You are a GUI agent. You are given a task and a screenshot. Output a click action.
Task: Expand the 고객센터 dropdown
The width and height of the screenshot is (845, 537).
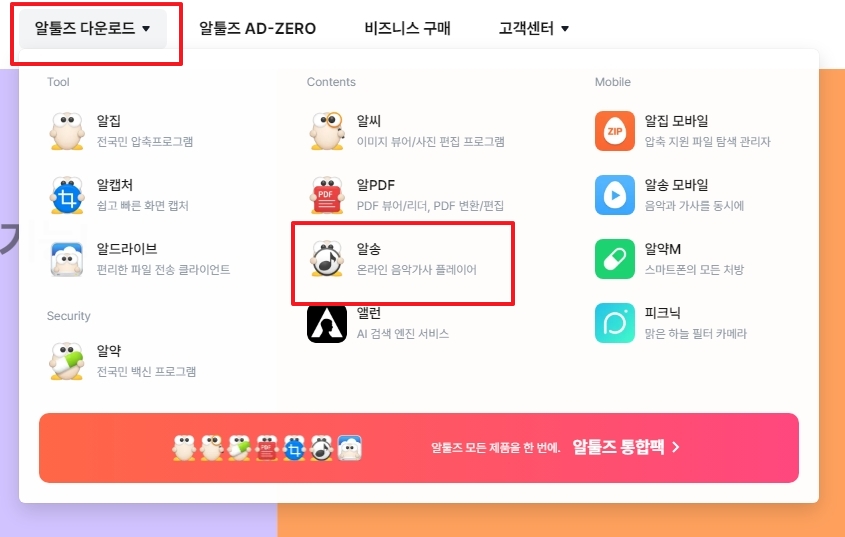[534, 28]
